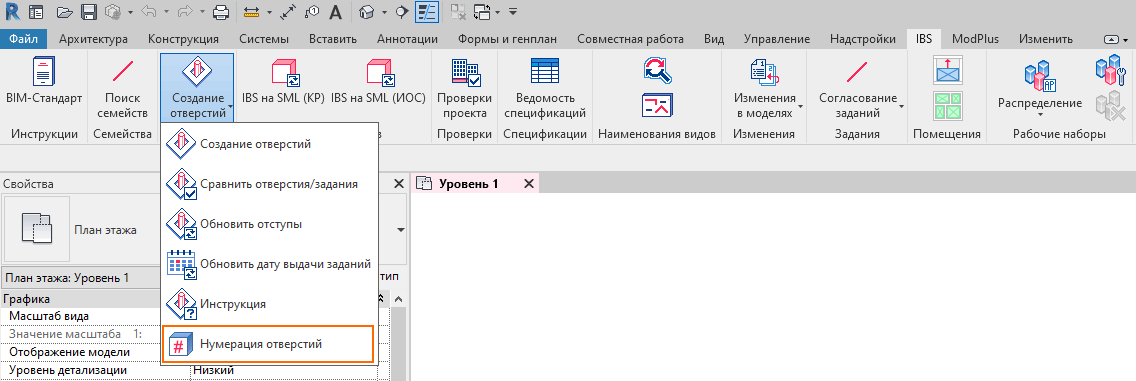Select the Aligned Dimension tool
This screenshot has height=381, width=1136.
(287, 12)
